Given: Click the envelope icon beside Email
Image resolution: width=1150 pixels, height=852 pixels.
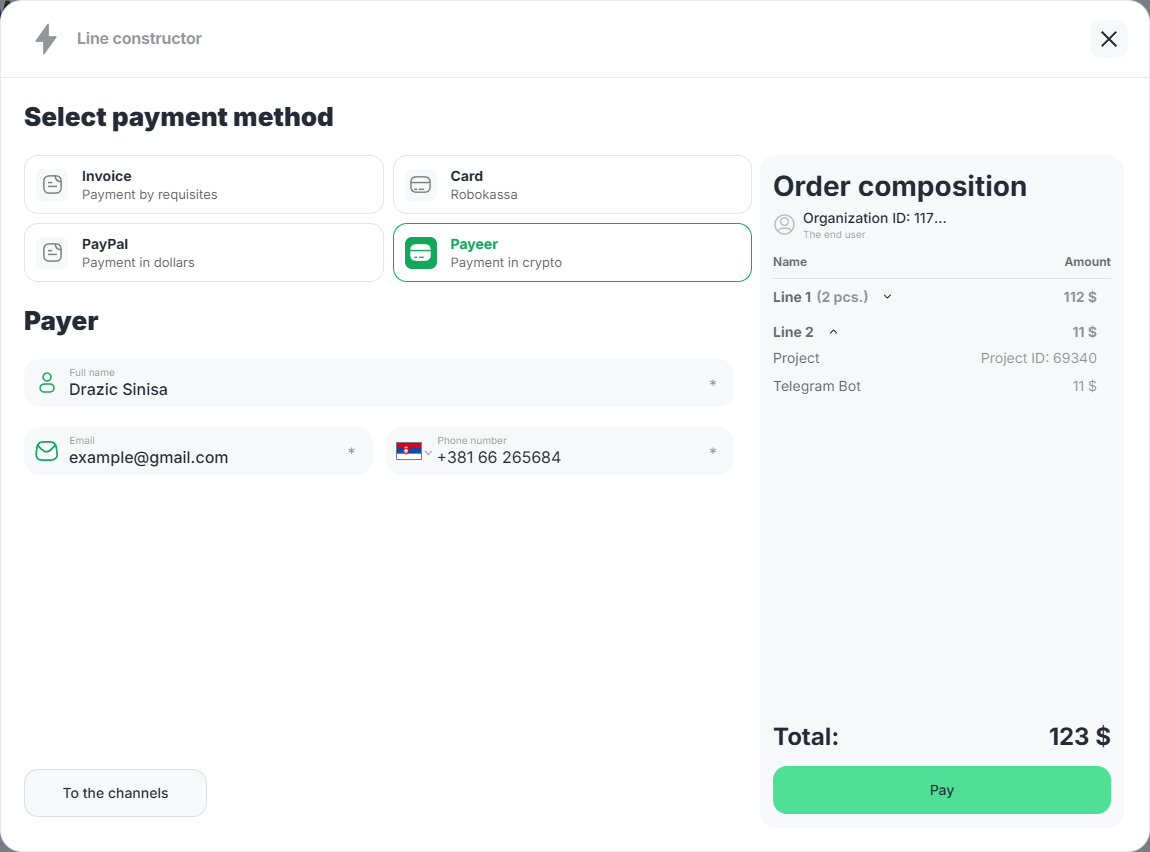Looking at the screenshot, I should [47, 451].
